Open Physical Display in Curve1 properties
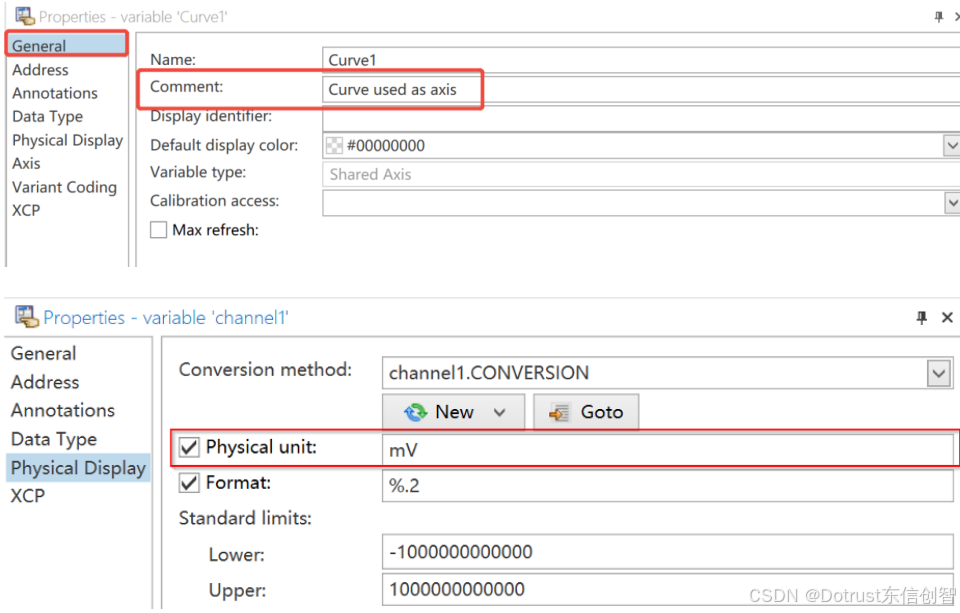This screenshot has height=613, width=960. (x=68, y=140)
